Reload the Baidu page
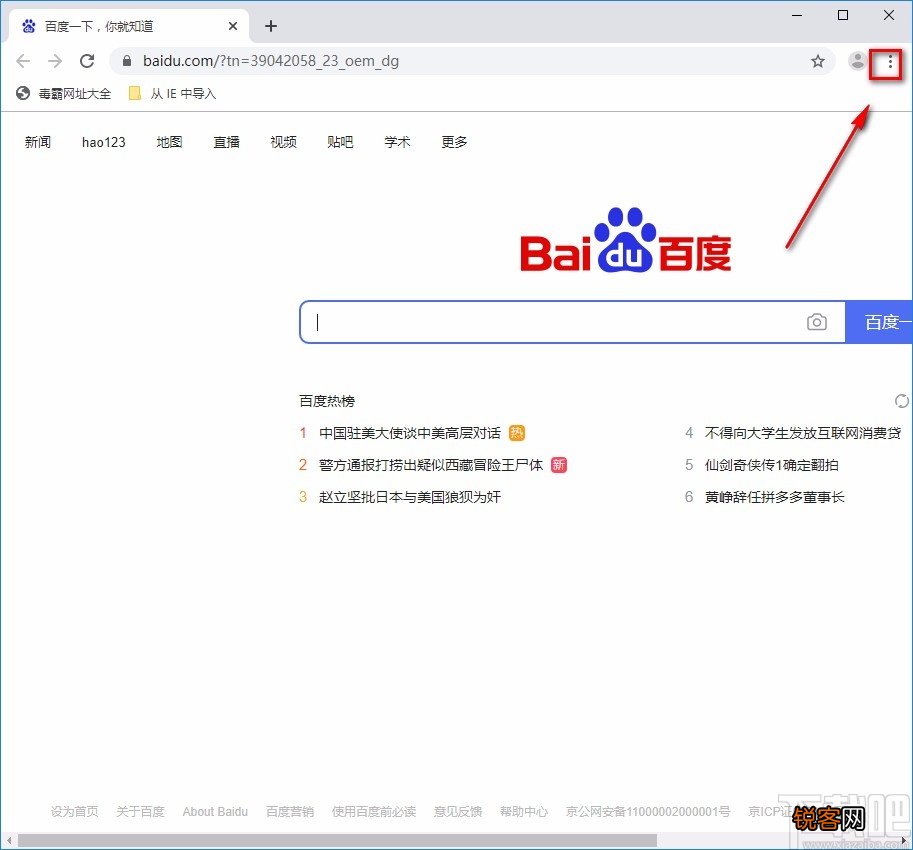 coord(87,61)
